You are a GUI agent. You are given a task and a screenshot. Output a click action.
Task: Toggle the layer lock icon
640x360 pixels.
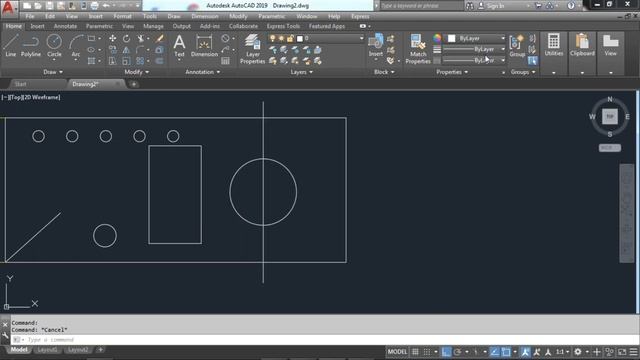click(x=290, y=38)
